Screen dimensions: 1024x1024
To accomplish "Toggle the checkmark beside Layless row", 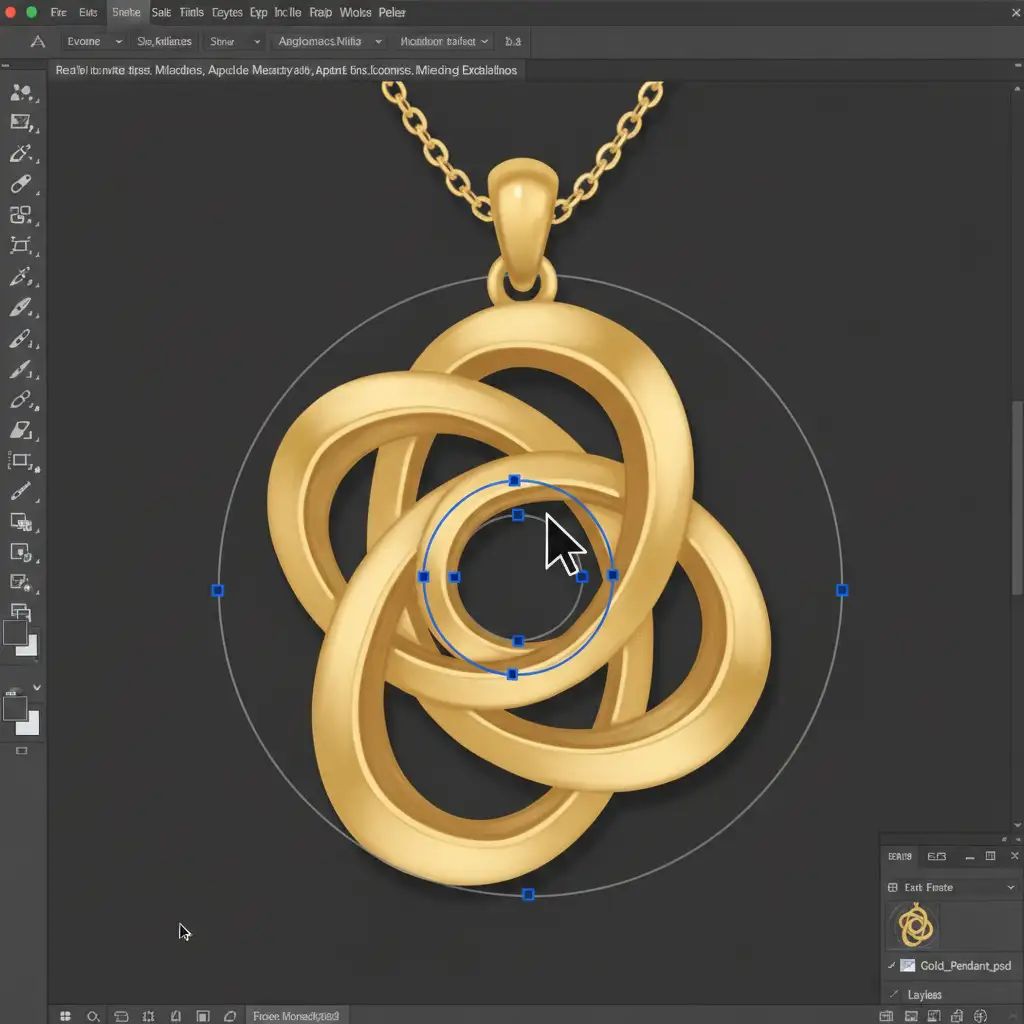I will pyautogui.click(x=891, y=995).
